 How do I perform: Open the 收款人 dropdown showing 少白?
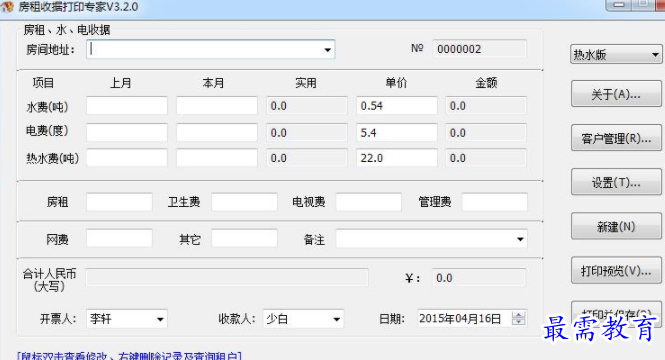point(336,319)
